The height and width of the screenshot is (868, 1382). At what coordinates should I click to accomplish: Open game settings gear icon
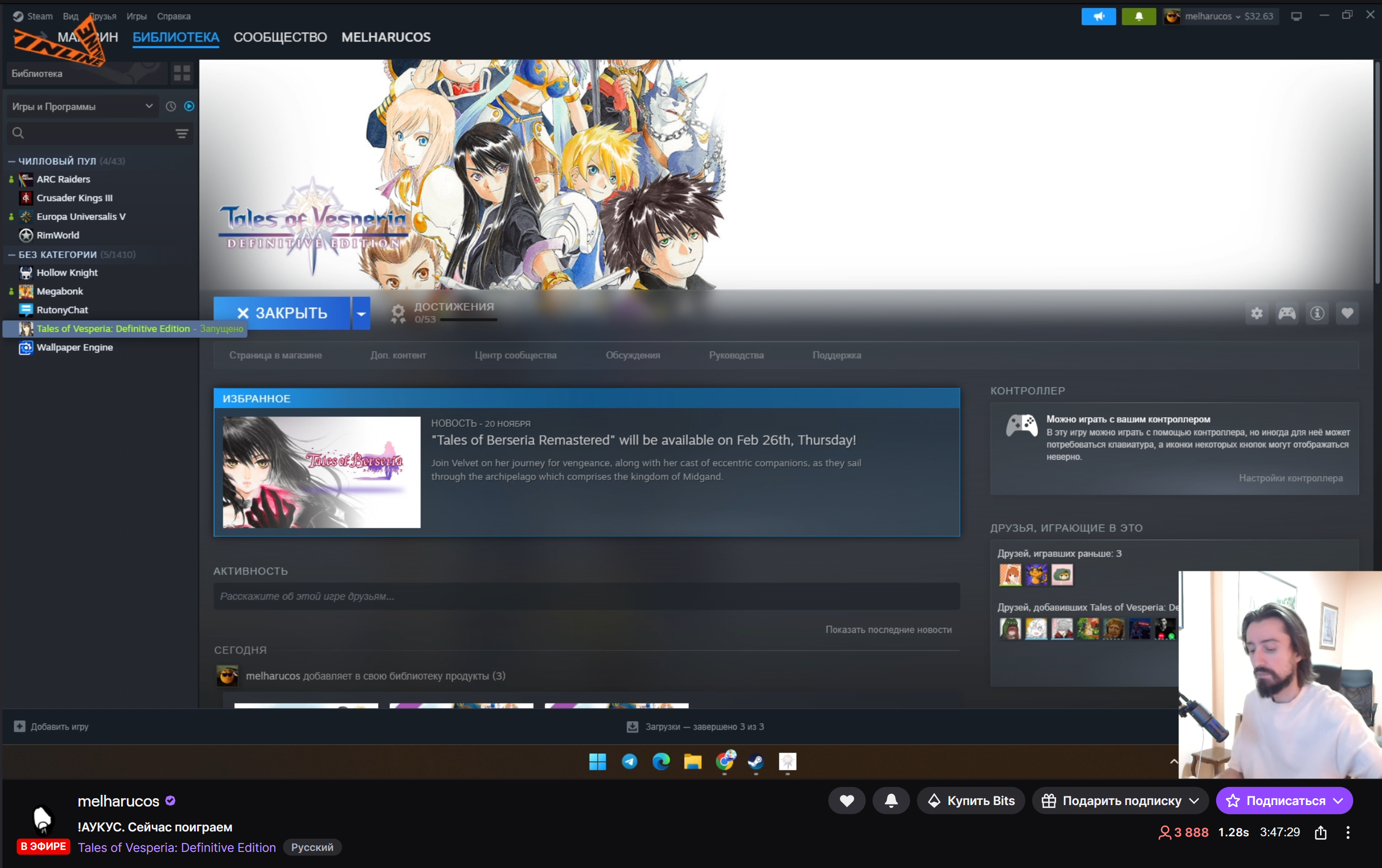coord(1256,313)
